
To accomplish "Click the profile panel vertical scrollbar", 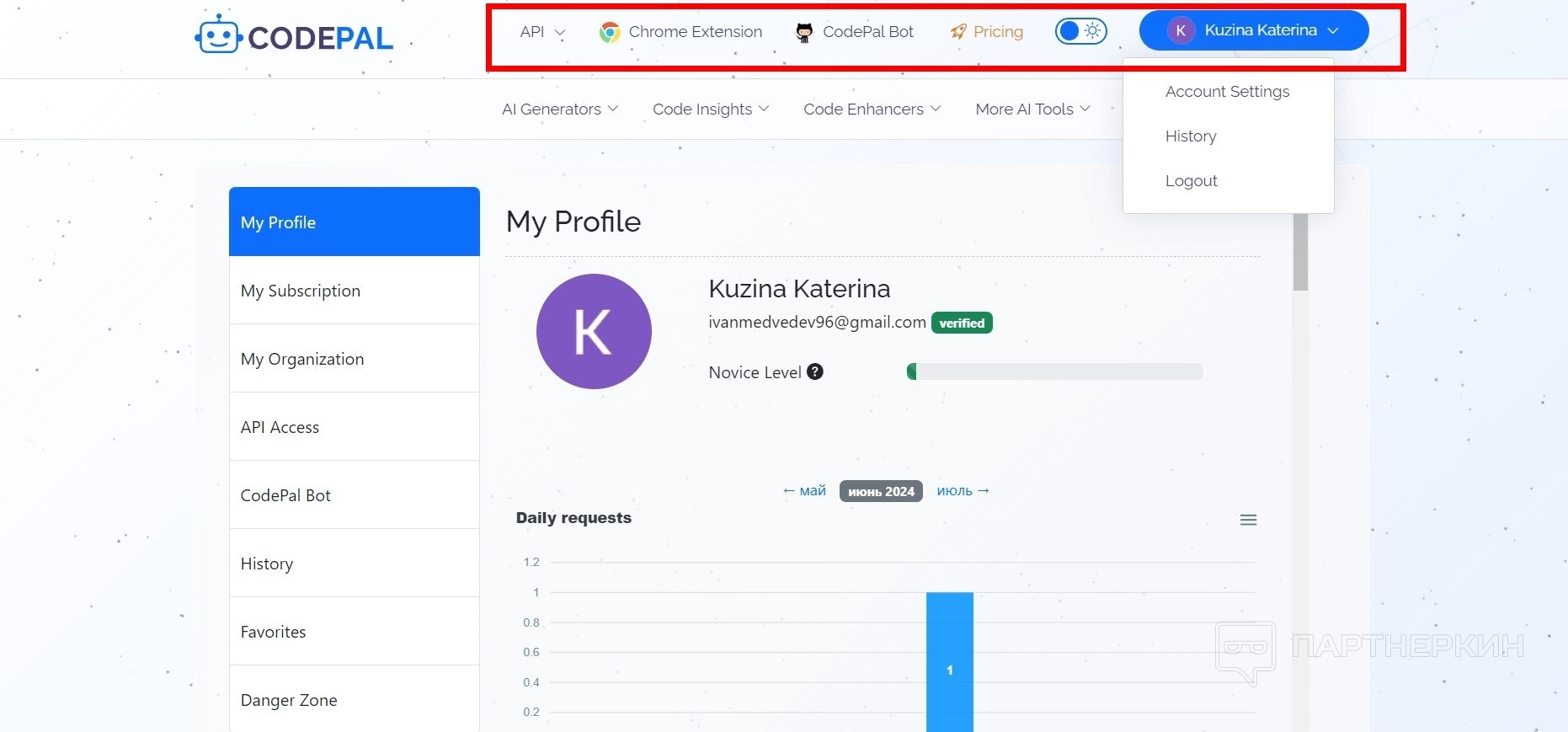I will (x=1301, y=253).
